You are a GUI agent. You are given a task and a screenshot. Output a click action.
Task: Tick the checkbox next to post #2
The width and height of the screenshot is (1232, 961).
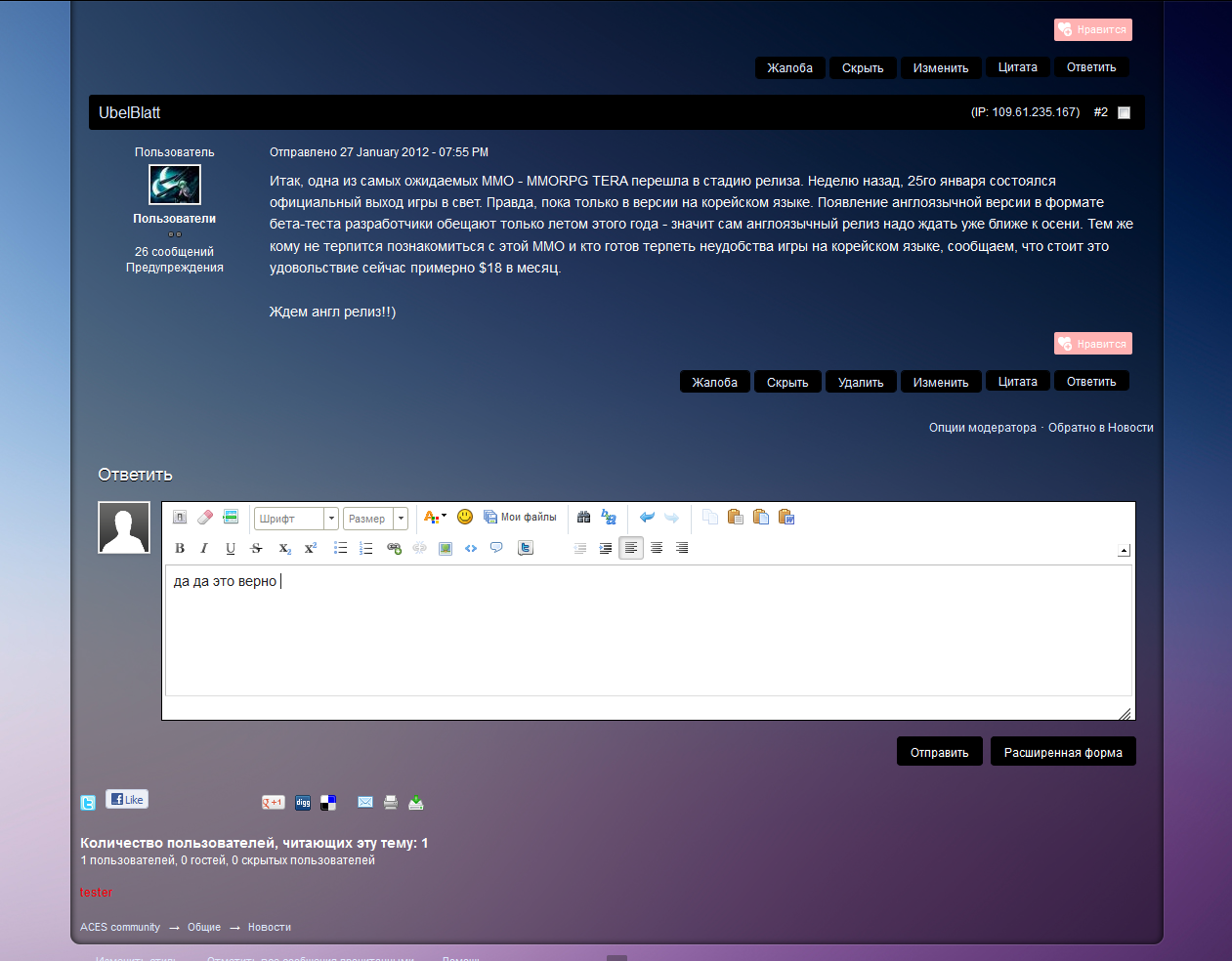[1124, 112]
